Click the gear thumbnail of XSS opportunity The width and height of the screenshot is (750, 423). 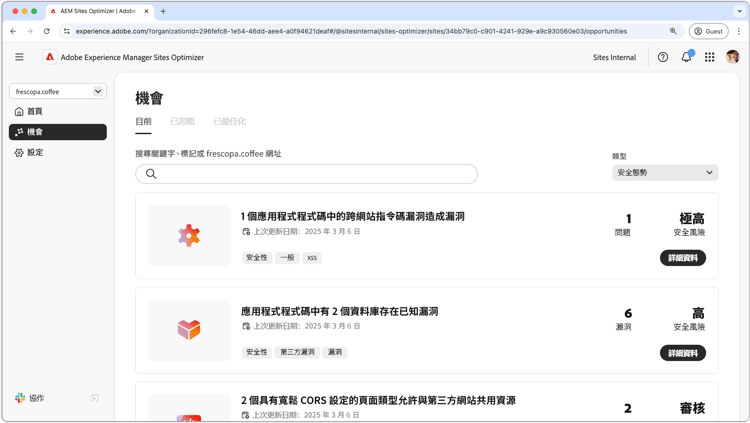click(x=189, y=235)
